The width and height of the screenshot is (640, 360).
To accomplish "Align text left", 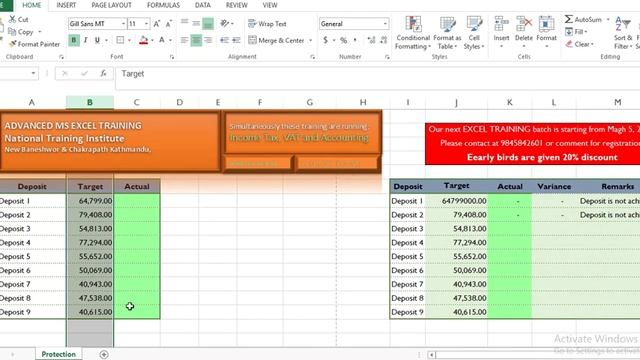I will pos(184,40).
